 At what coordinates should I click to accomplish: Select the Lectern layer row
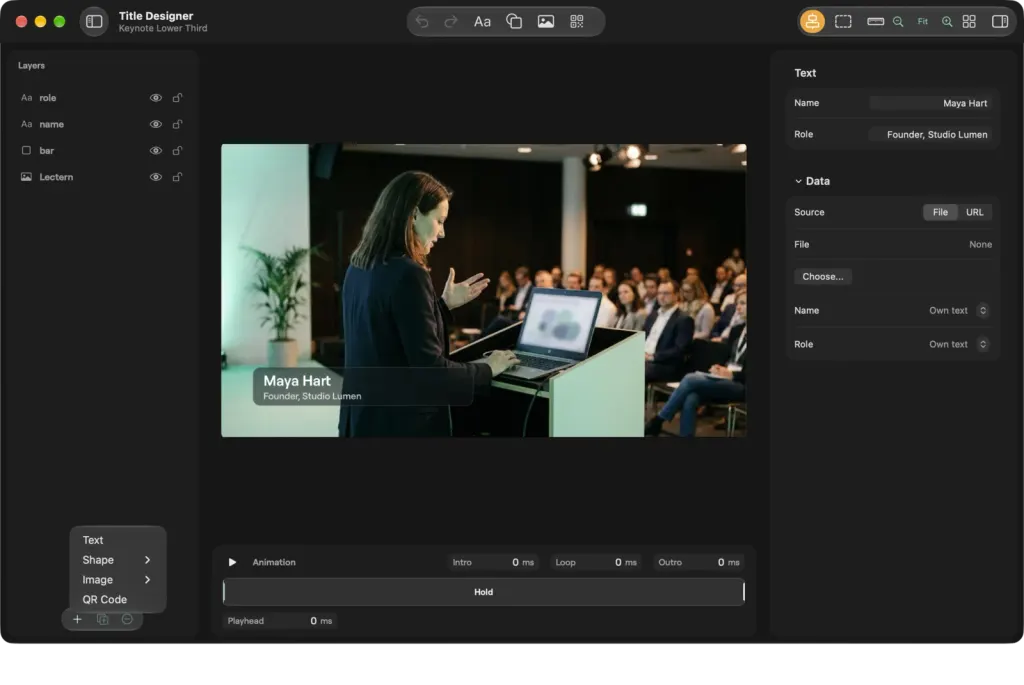pos(101,177)
